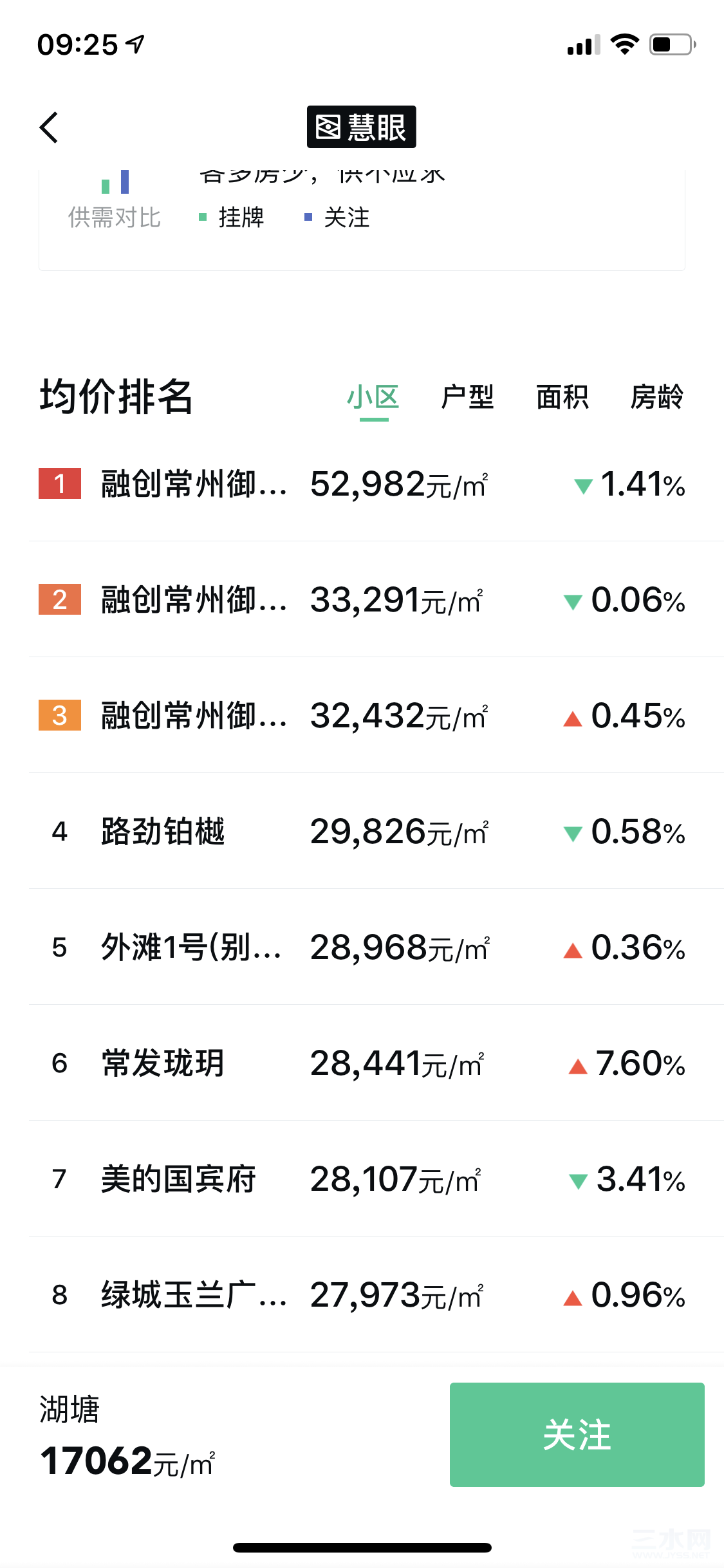Image resolution: width=724 pixels, height=1568 pixels.
Task: Tap the rank 2 orange badge
Action: tap(60, 599)
